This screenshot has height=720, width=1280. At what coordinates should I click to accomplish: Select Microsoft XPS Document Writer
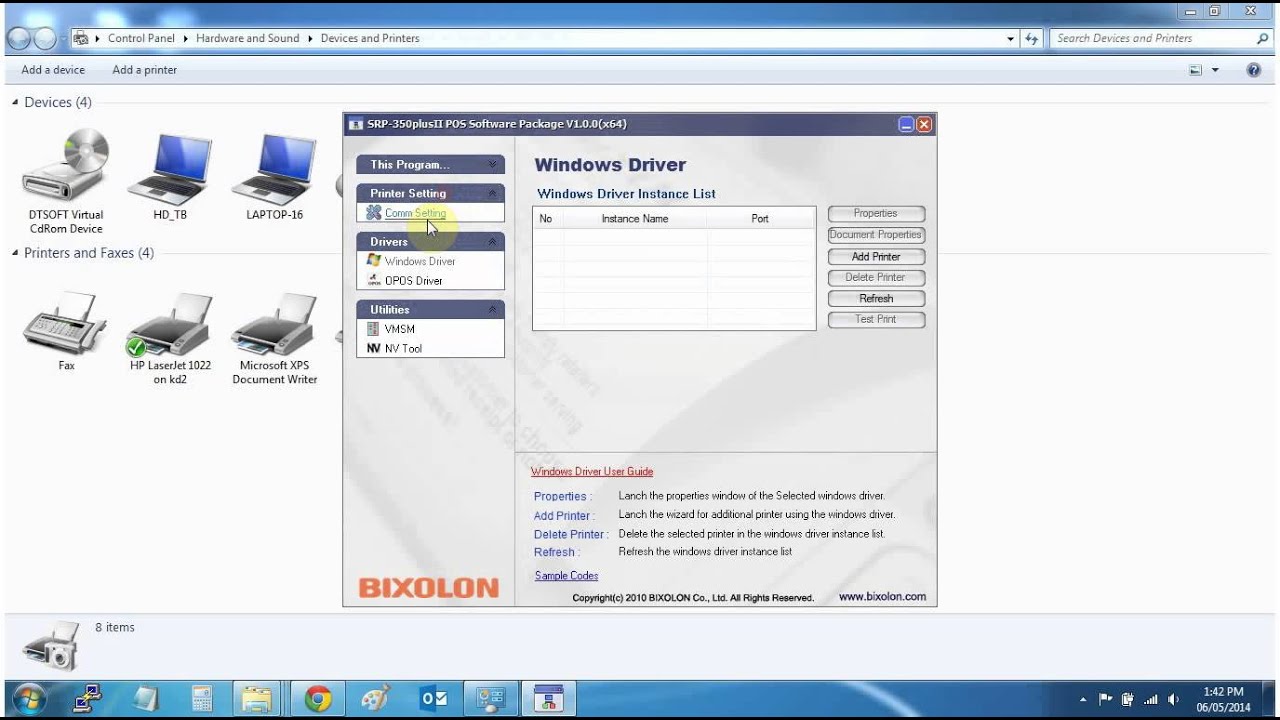pyautogui.click(x=274, y=337)
